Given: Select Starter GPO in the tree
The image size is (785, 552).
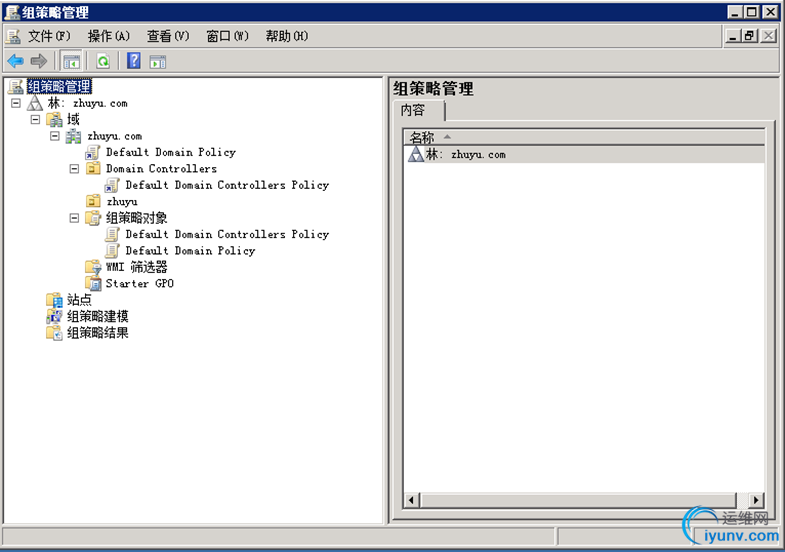Looking at the screenshot, I should pos(140,283).
